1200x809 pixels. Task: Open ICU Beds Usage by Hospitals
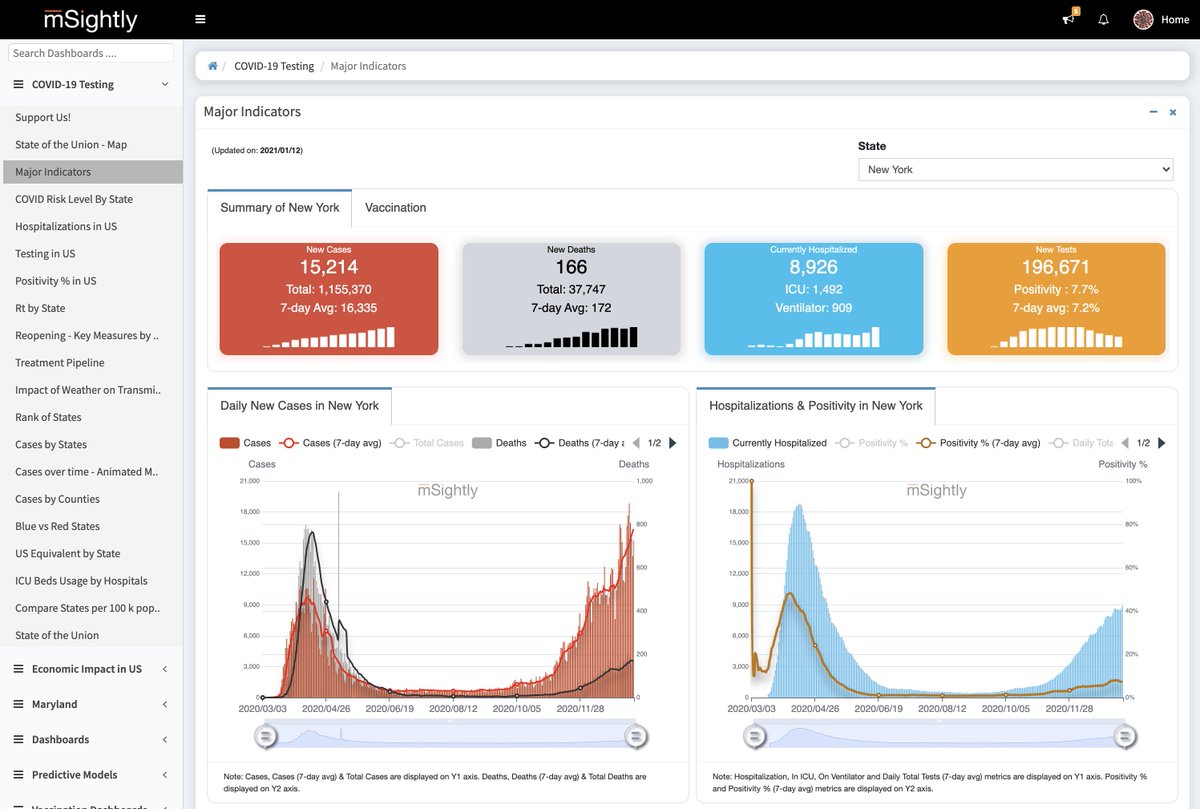(x=81, y=581)
